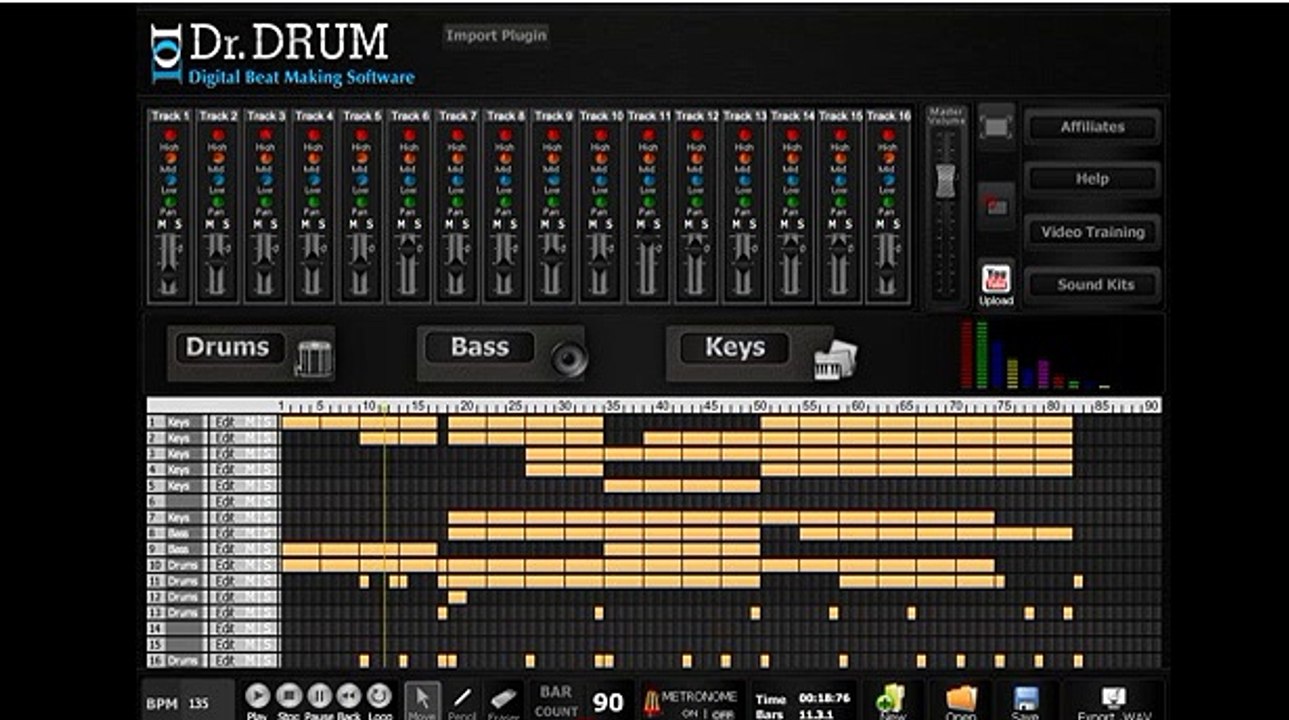Select the Move arrow tool
Viewport: 1289px width, 720px height.
[x=422, y=700]
